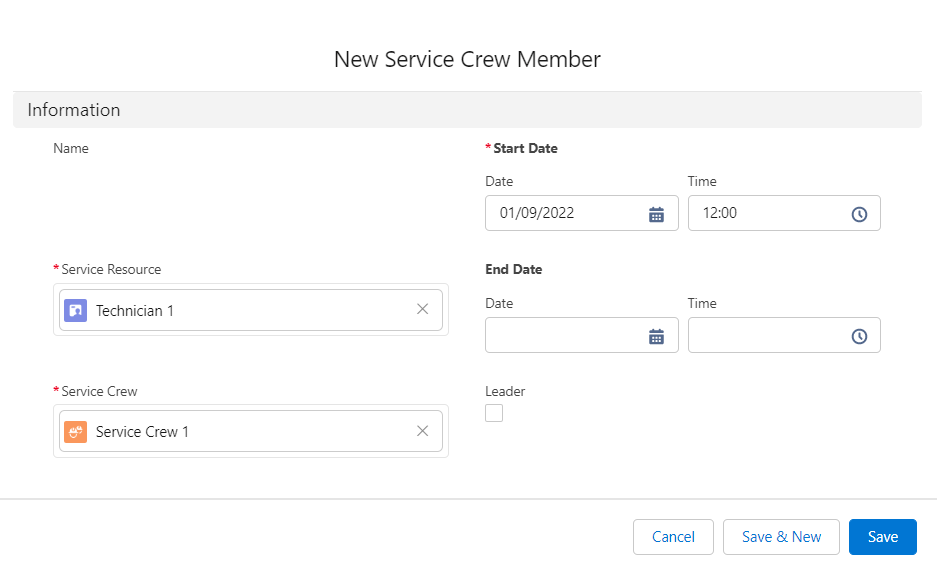Image resolution: width=937 pixels, height=567 pixels.
Task: Enable the Leader checkbox
Action: (x=494, y=413)
